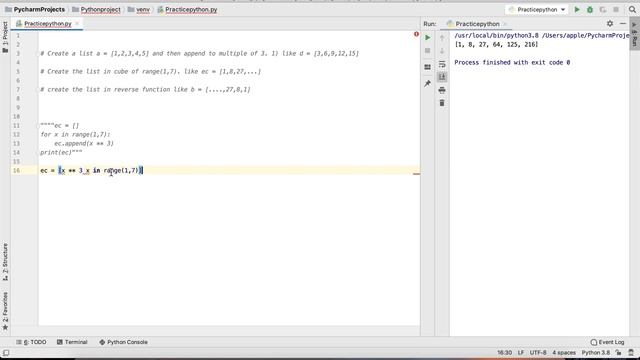
Task: Open the 7: Structure side panel
Action: (x=5, y=262)
